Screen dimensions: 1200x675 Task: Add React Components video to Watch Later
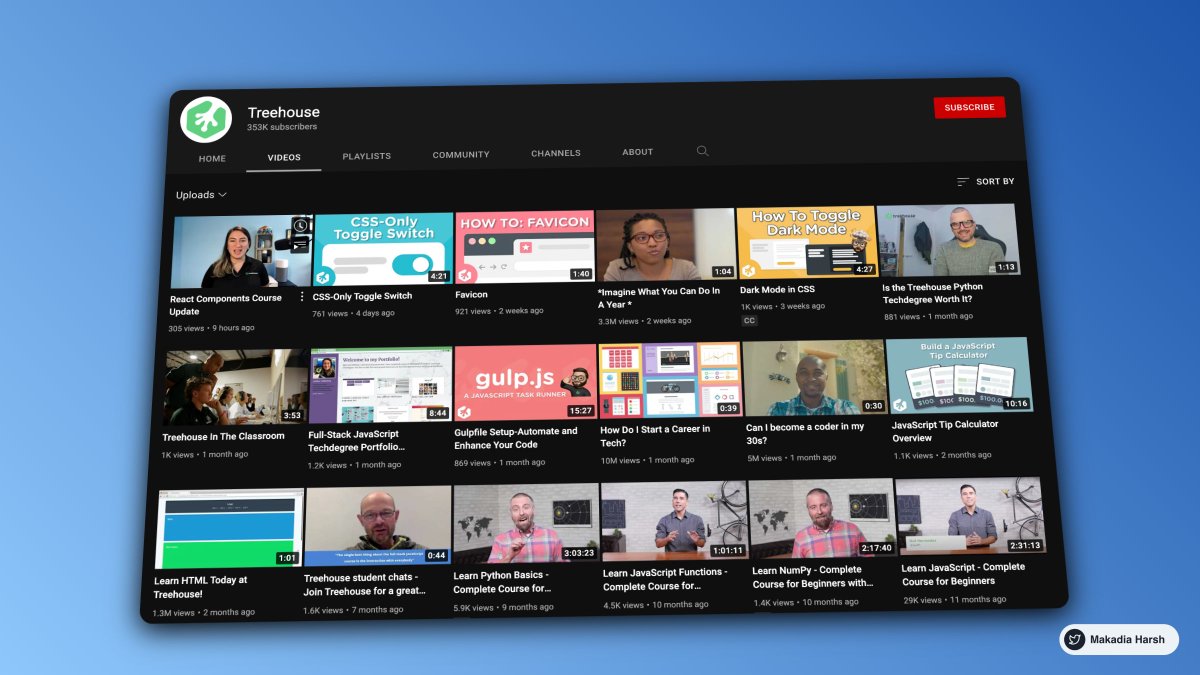click(x=300, y=226)
